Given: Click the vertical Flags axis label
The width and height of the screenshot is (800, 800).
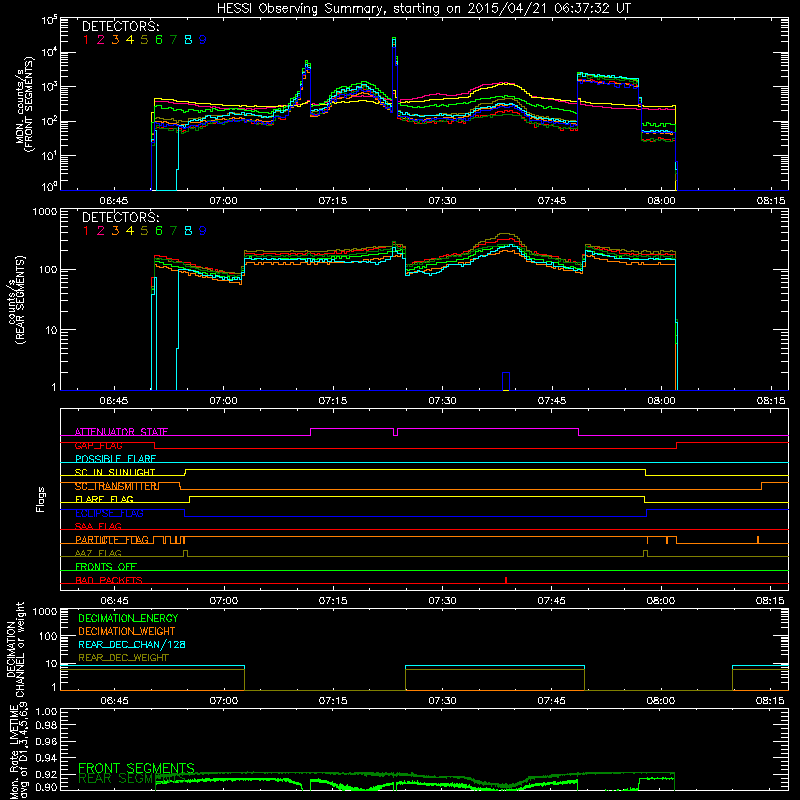Looking at the screenshot, I should pos(41,500).
